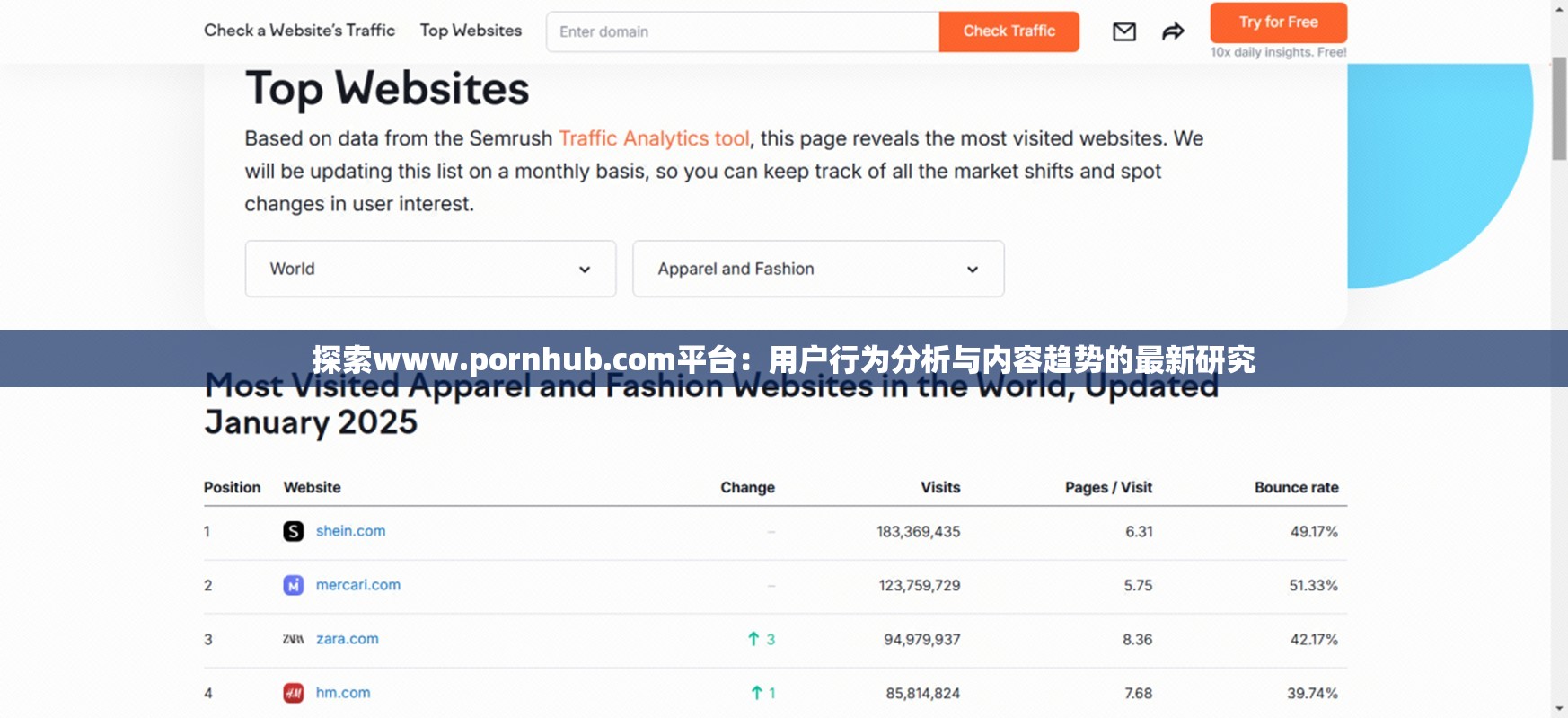Open the hm.com link
This screenshot has height=718, width=1568.
click(x=343, y=693)
